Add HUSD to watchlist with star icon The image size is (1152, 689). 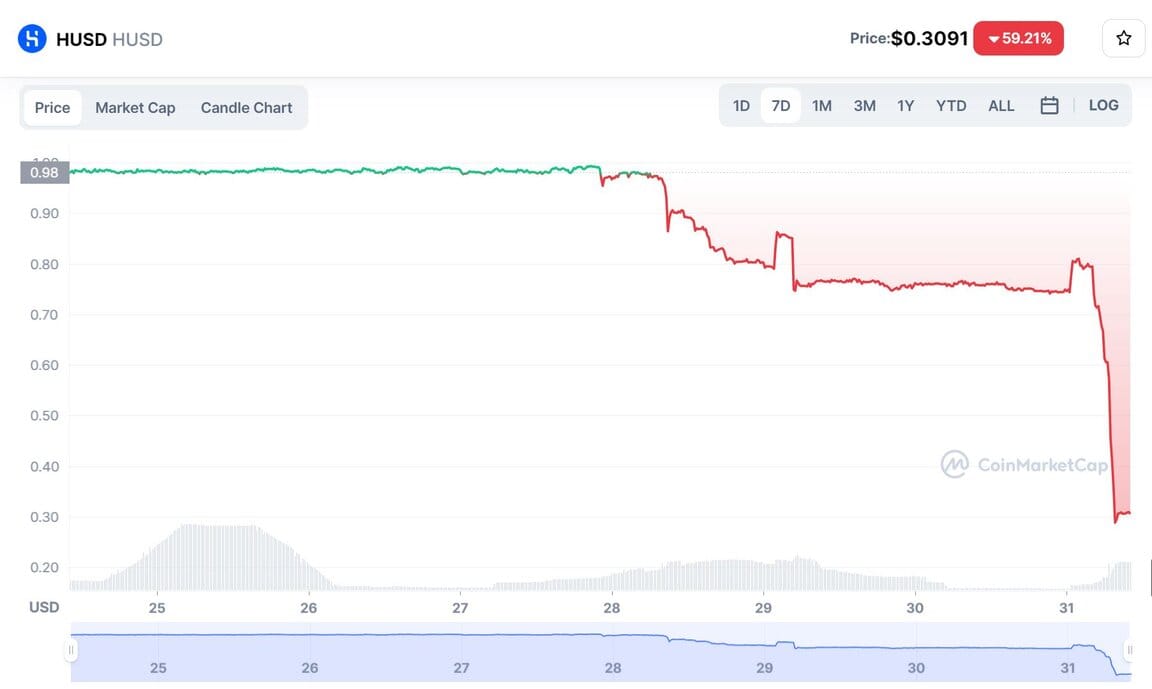1123,38
